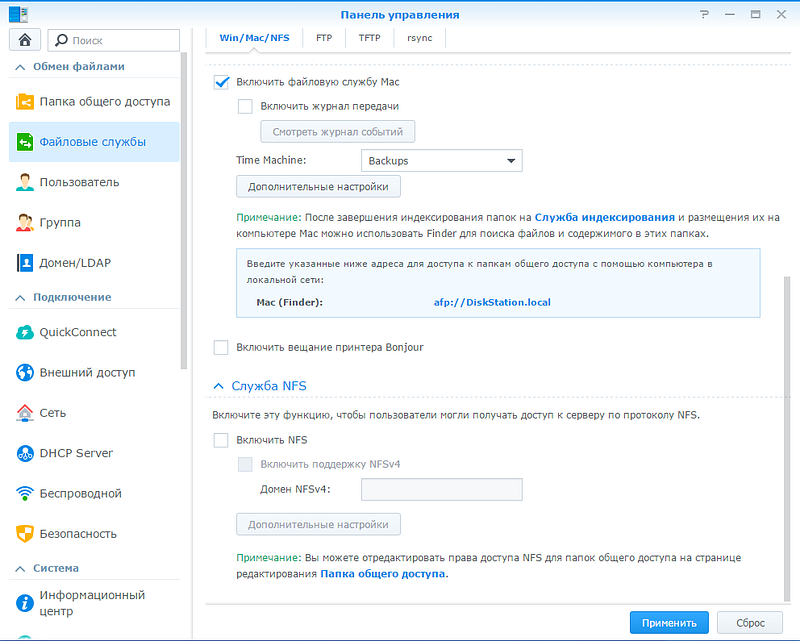
Task: Open the QuickConnect cloud icon
Action: click(x=24, y=332)
